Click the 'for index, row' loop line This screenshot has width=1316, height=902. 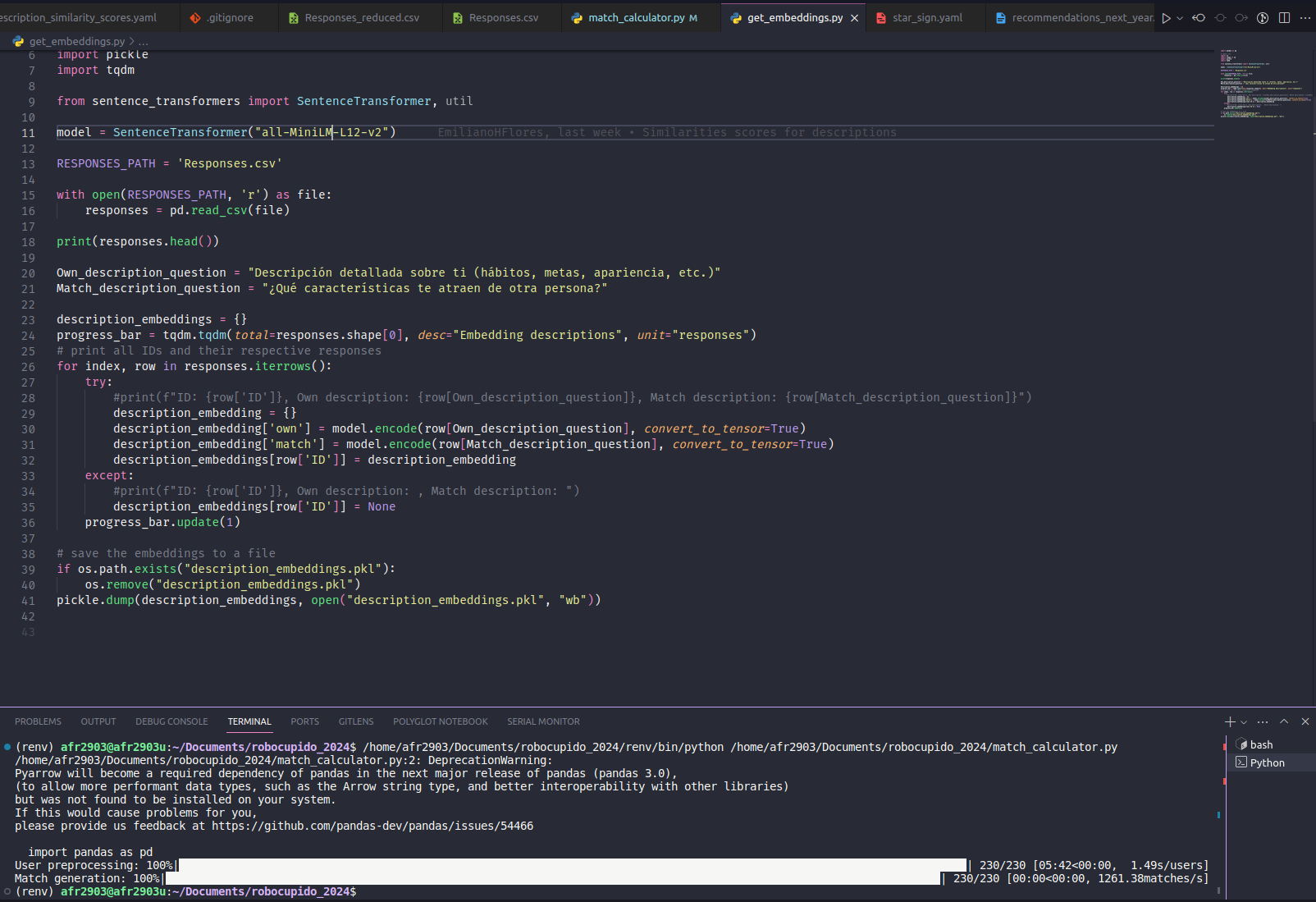pos(194,366)
